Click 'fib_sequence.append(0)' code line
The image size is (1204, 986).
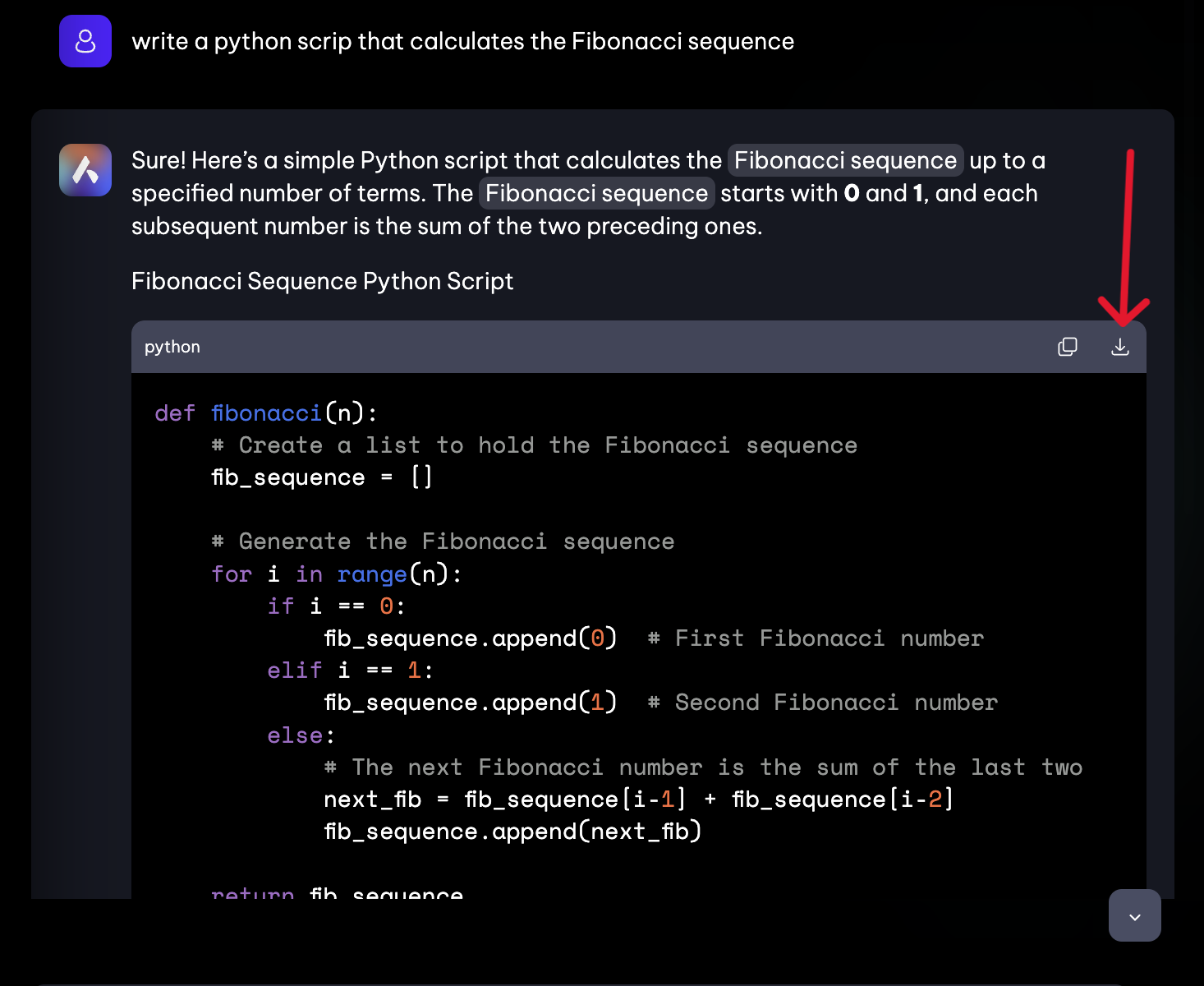click(471, 638)
